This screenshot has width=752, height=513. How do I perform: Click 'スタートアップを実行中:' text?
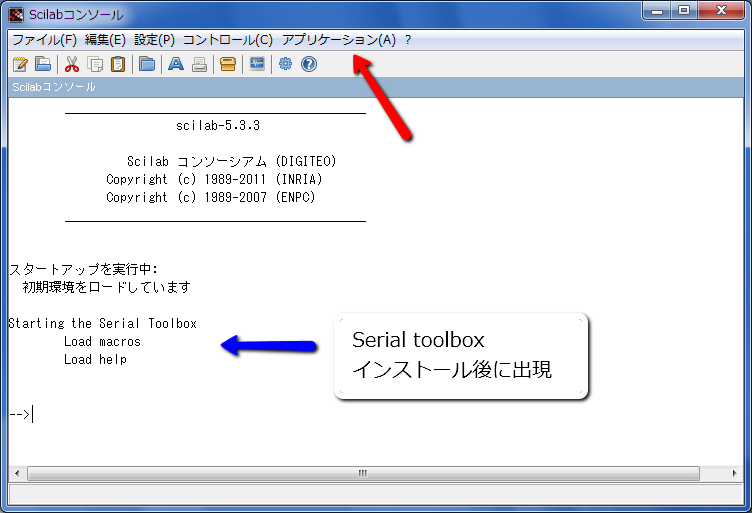coord(83,269)
